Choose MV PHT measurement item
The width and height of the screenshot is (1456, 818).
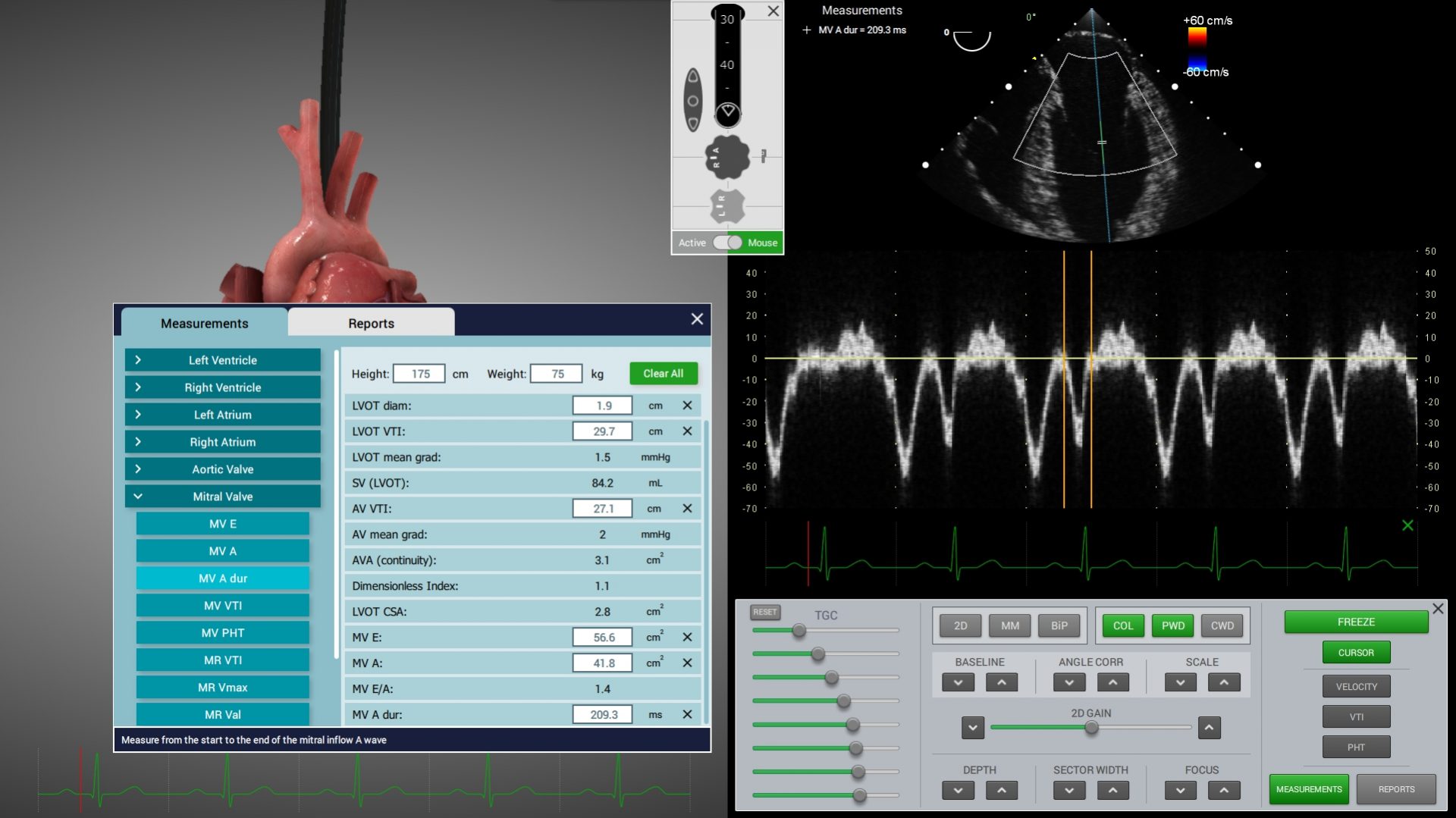(223, 633)
